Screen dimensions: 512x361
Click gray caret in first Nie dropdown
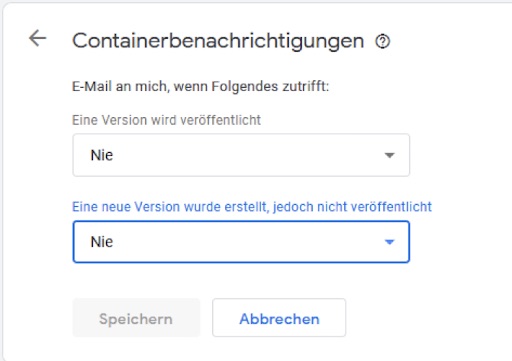[x=389, y=155]
